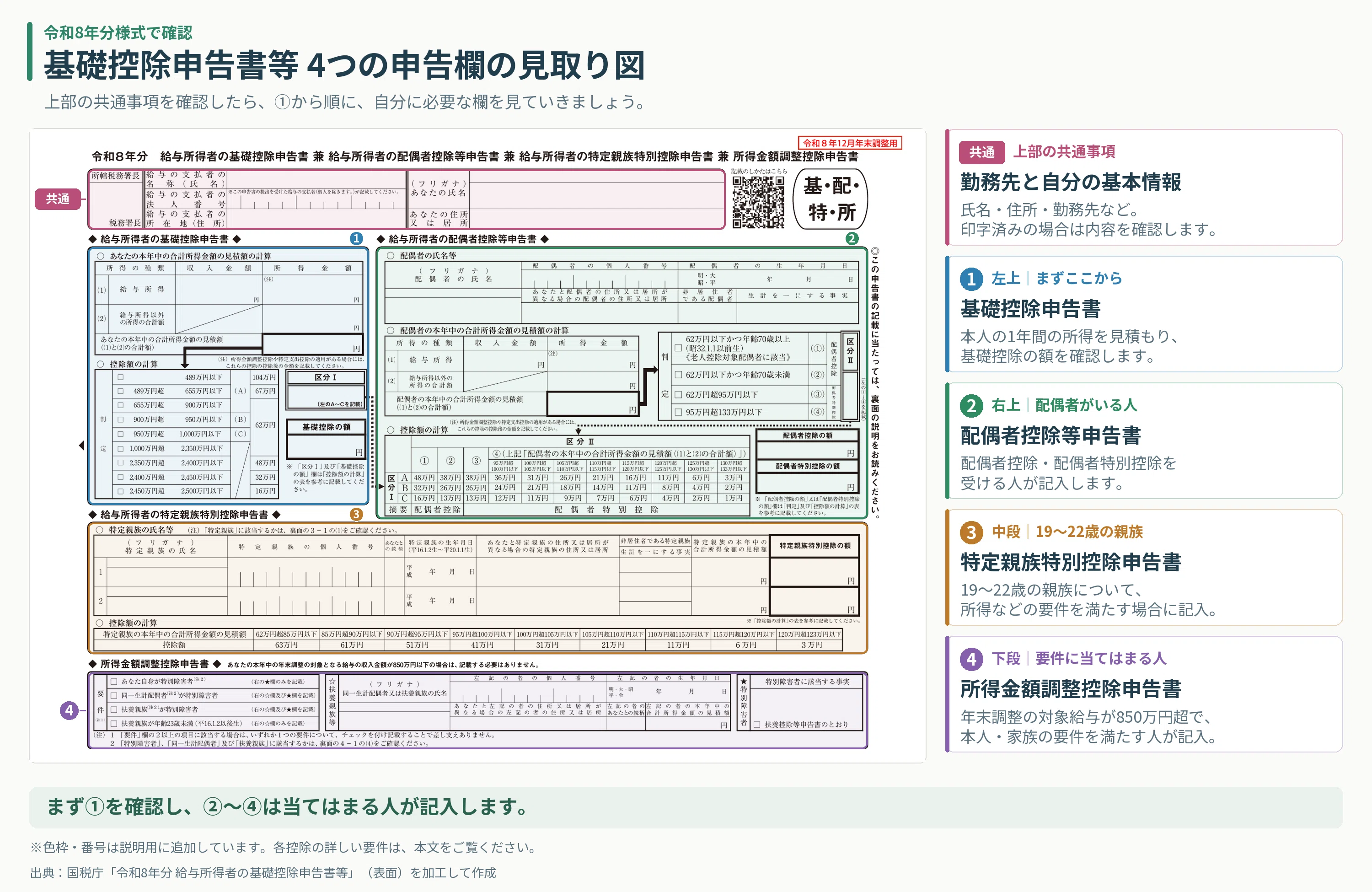Check あなた自身が特別障害者 box
The image size is (1372, 892).
pyautogui.click(x=114, y=682)
